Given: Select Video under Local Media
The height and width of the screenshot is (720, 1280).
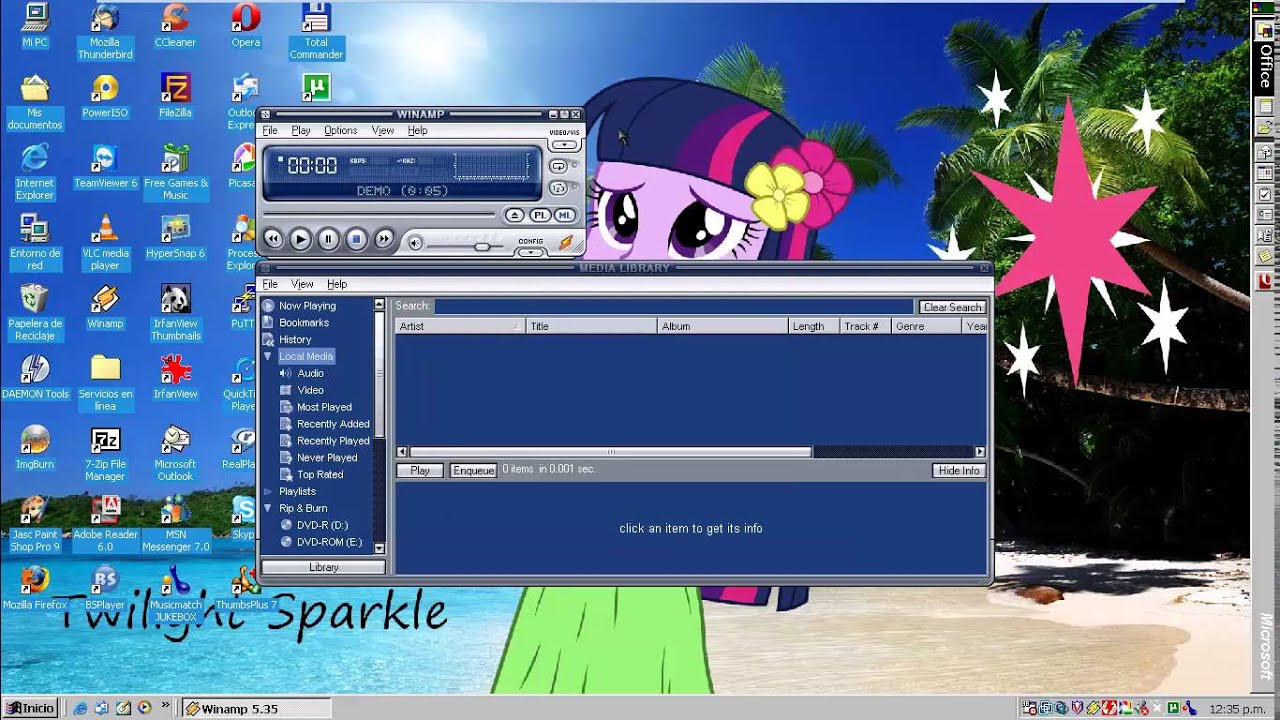Looking at the screenshot, I should pyautogui.click(x=311, y=390).
